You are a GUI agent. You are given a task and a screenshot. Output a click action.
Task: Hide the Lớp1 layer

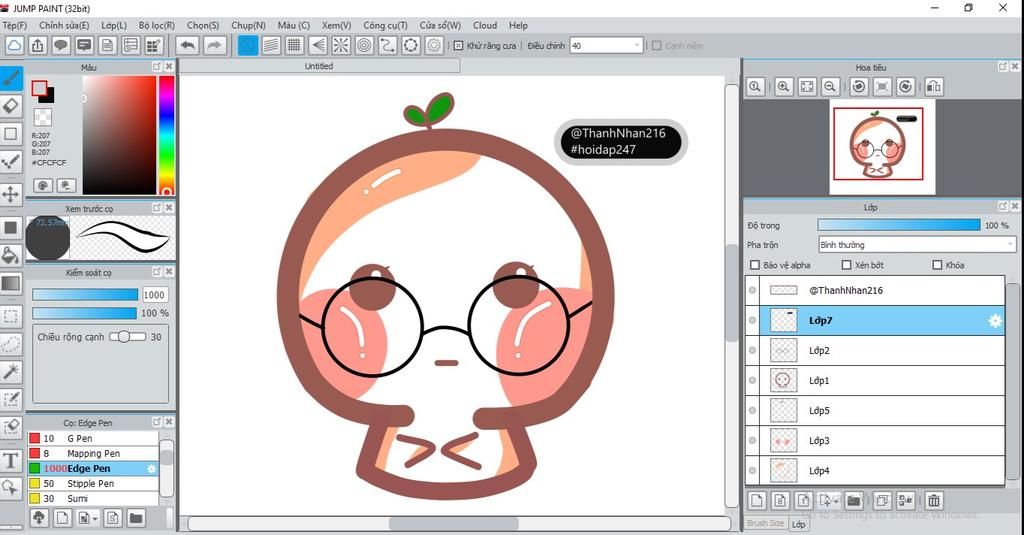(752, 380)
